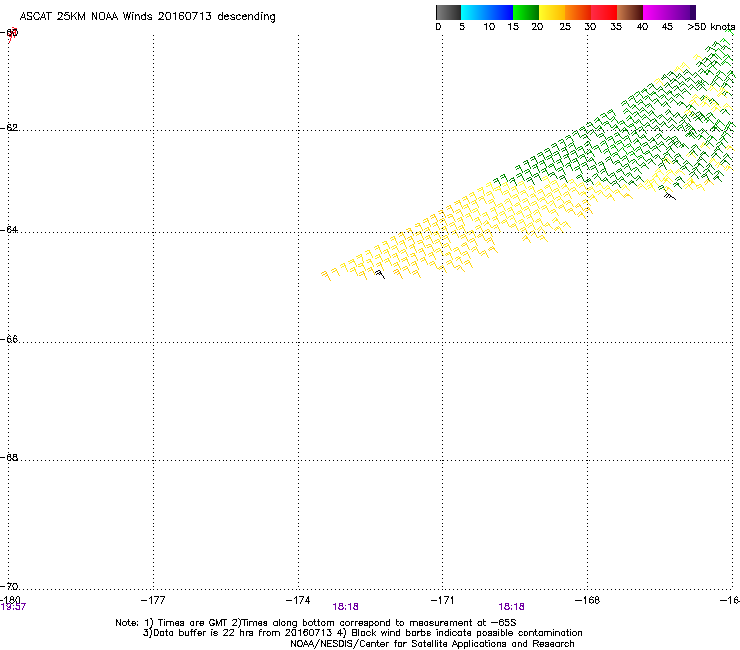Click the -177 longitude axis label
This screenshot has width=740, height=650.
point(153,600)
